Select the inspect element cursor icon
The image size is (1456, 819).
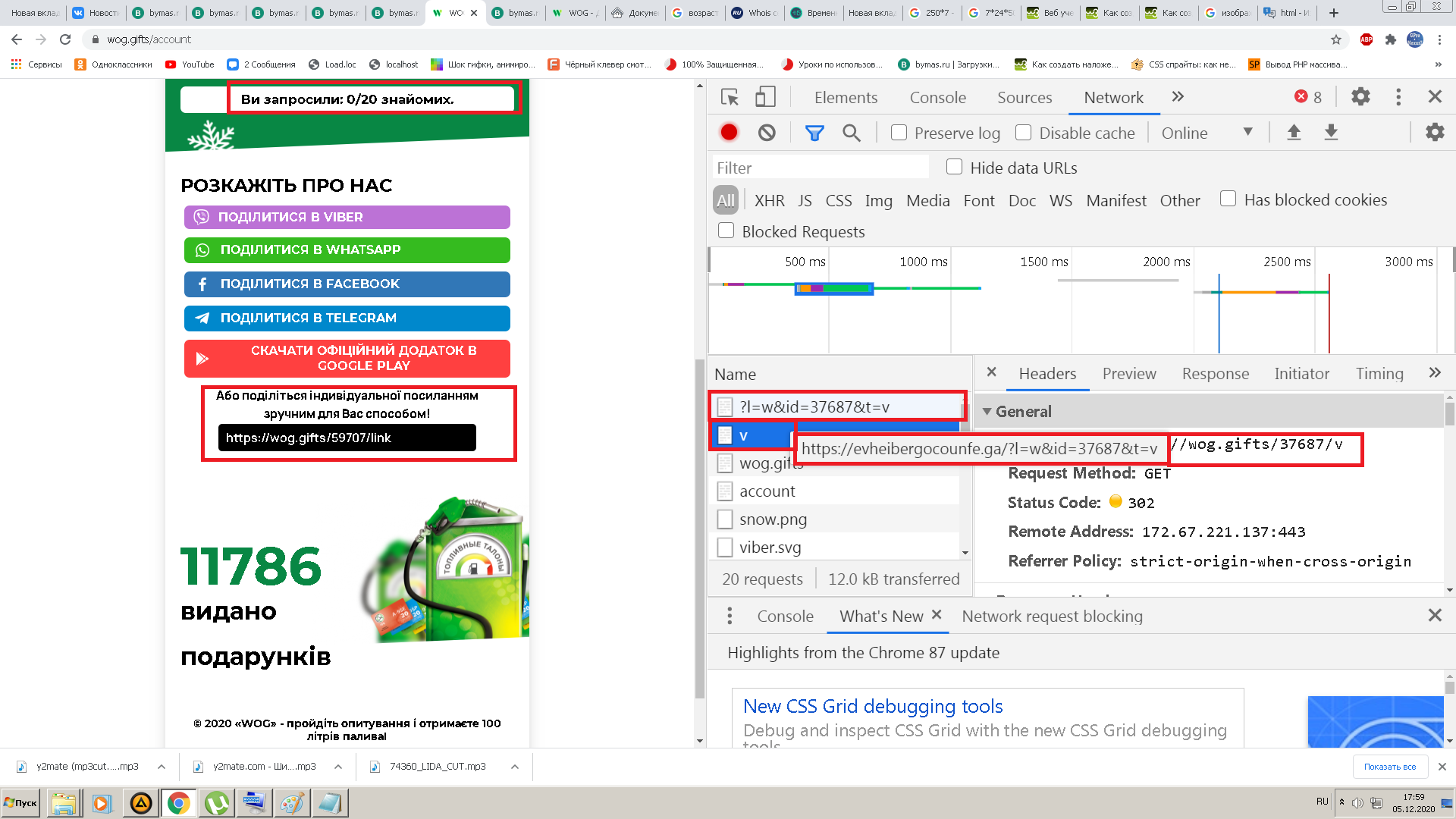tap(730, 97)
